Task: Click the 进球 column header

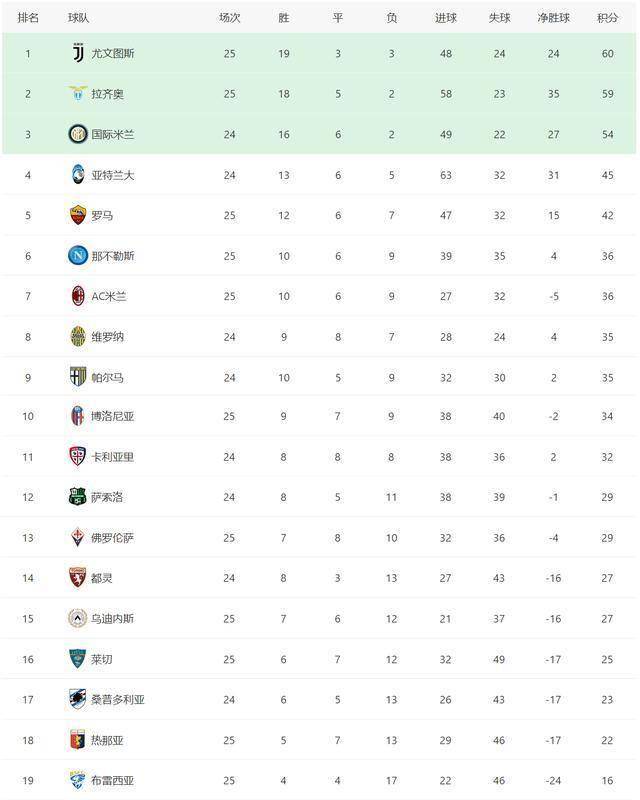Action: pos(446,18)
